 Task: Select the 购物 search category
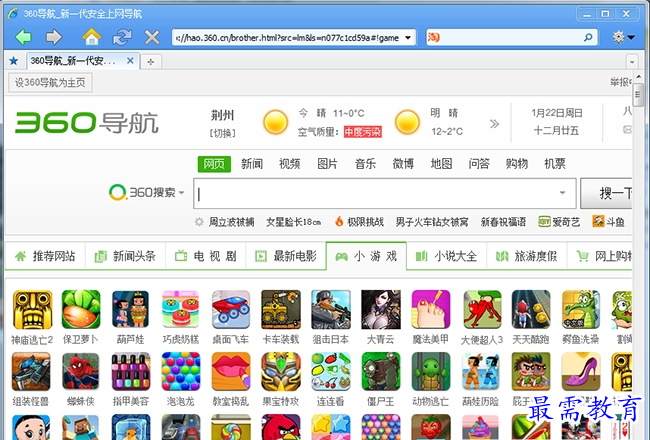pos(517,164)
